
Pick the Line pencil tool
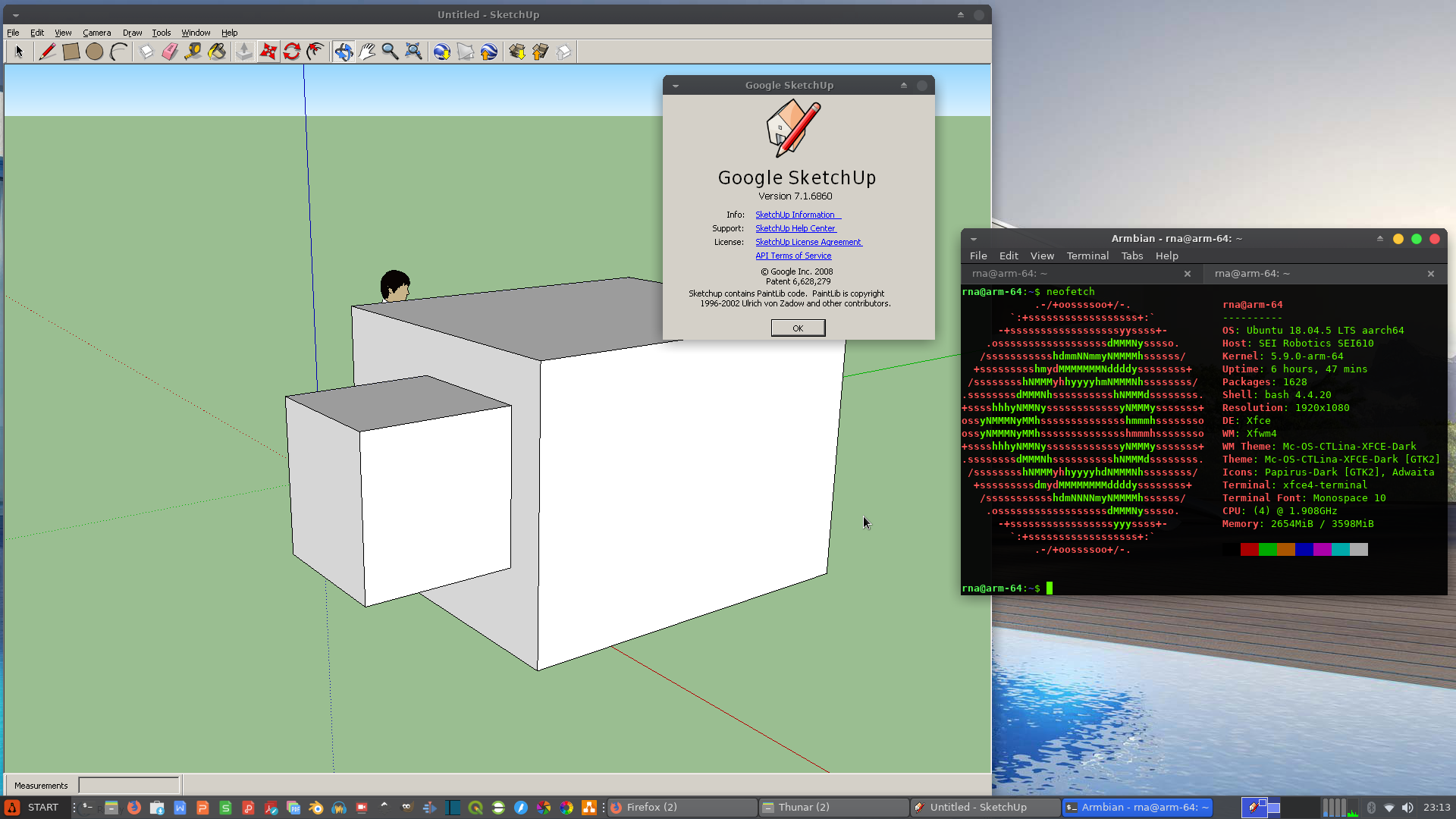pos(47,52)
